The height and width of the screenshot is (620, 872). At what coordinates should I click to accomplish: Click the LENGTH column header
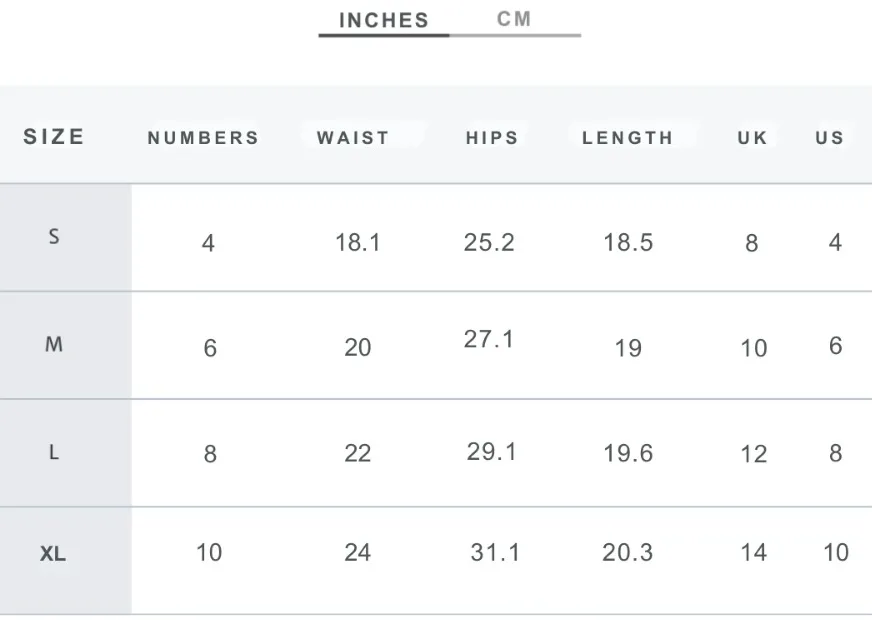pyautogui.click(x=628, y=138)
